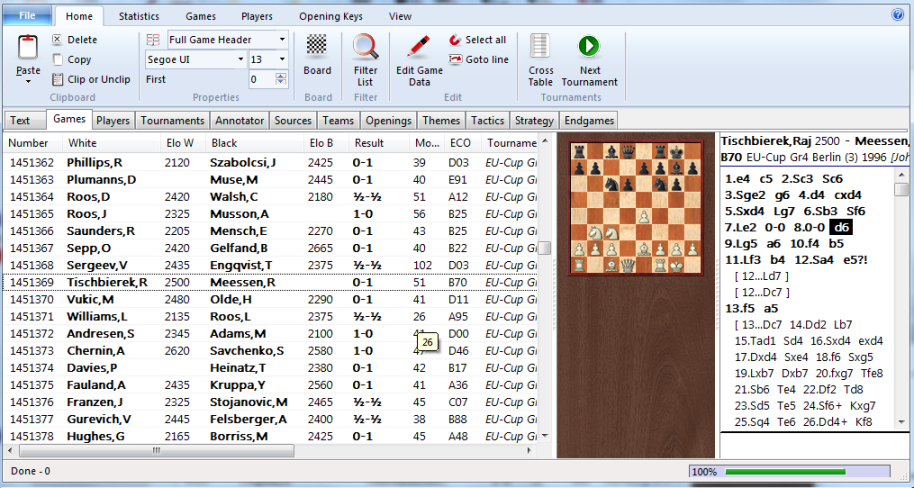
Task: Go to Next Tournament green arrow
Action: pyautogui.click(x=589, y=47)
